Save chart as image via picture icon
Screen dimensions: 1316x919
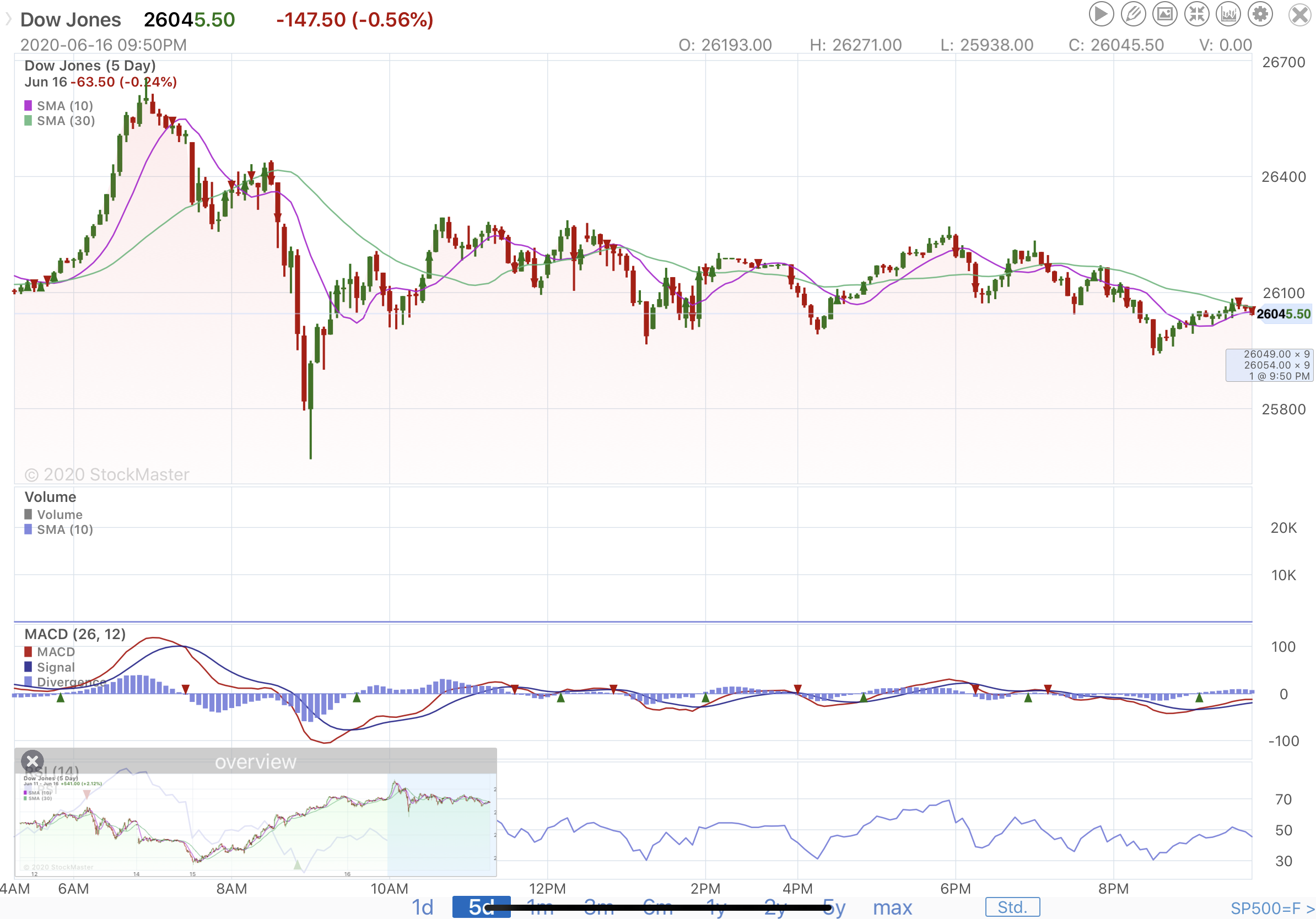(1164, 14)
